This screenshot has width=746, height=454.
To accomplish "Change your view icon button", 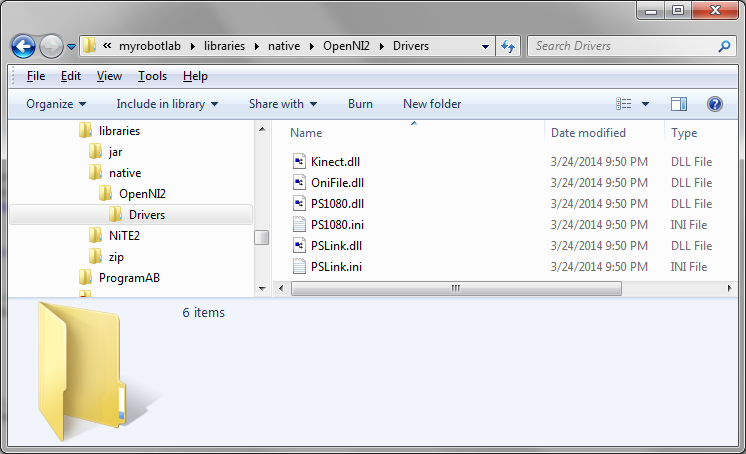I will (623, 104).
